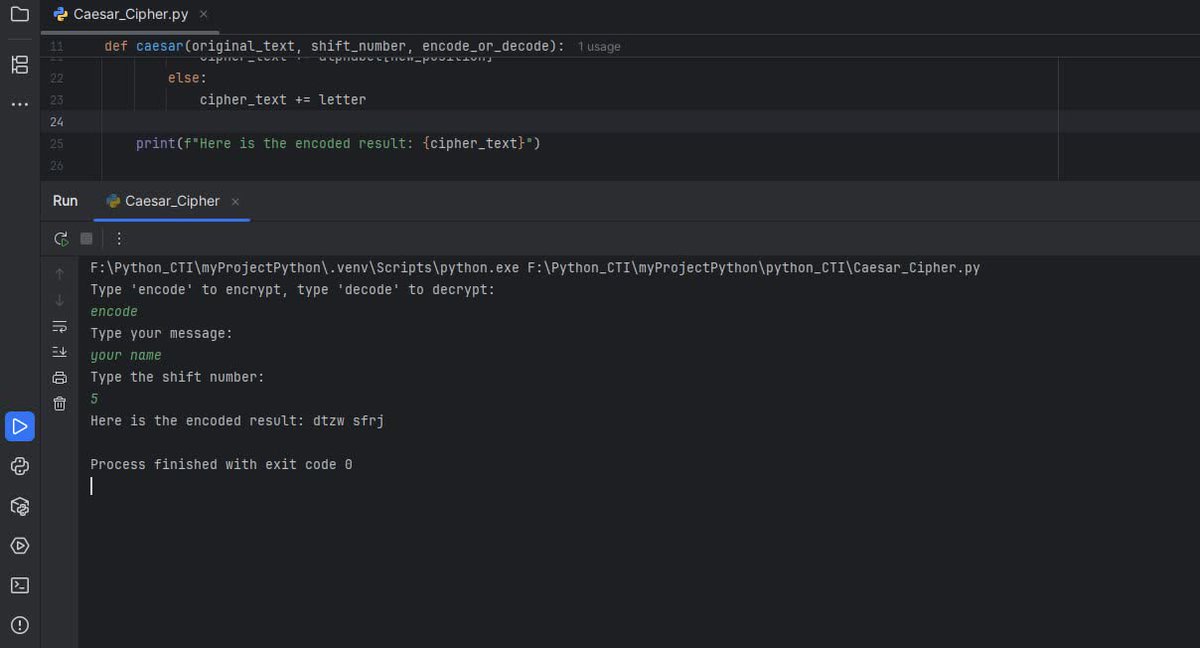
Task: Click the console input line 'encode'
Action: 114,312
